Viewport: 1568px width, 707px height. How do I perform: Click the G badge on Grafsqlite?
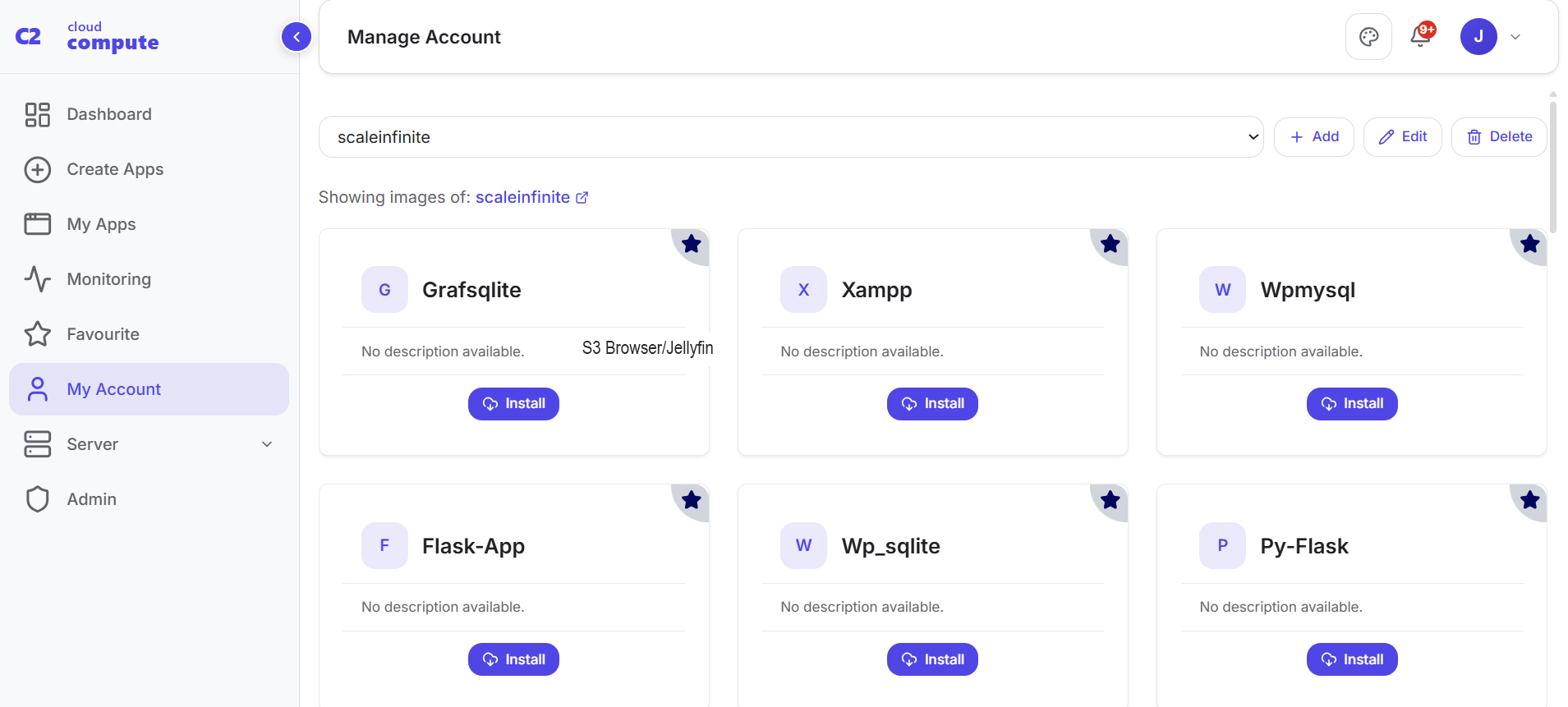pos(384,290)
